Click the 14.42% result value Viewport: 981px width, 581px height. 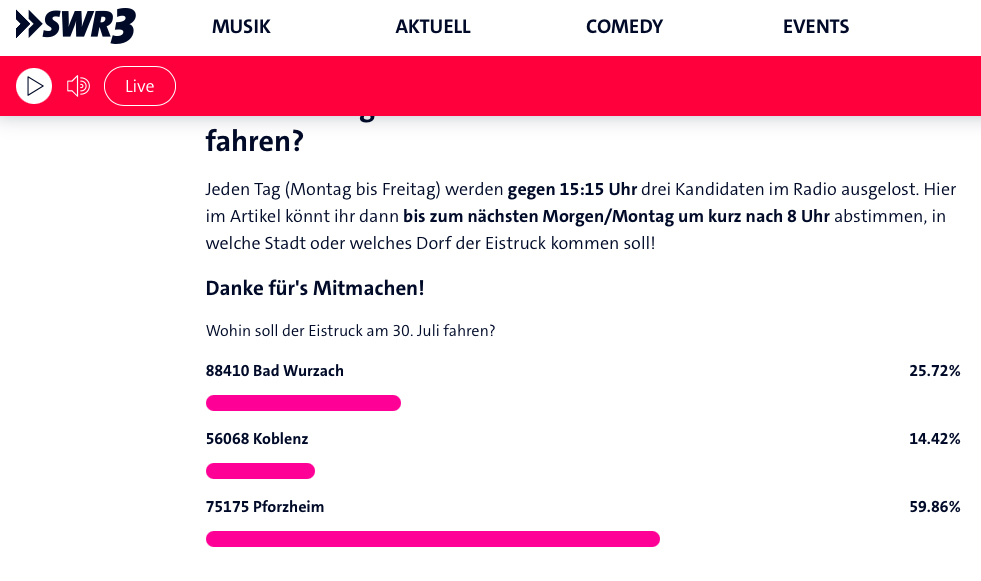(x=934, y=439)
